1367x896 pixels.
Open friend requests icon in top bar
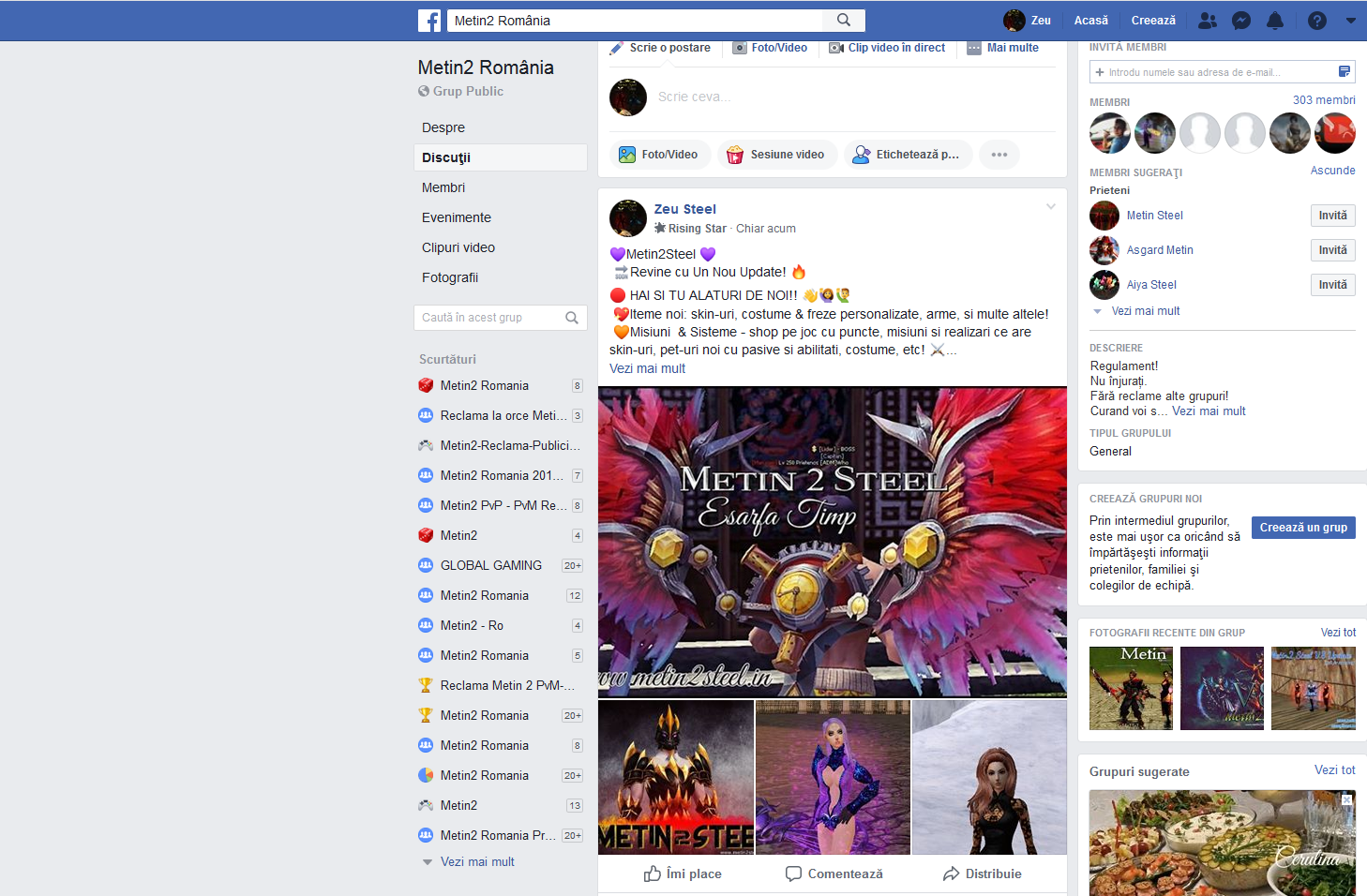coord(1208,21)
